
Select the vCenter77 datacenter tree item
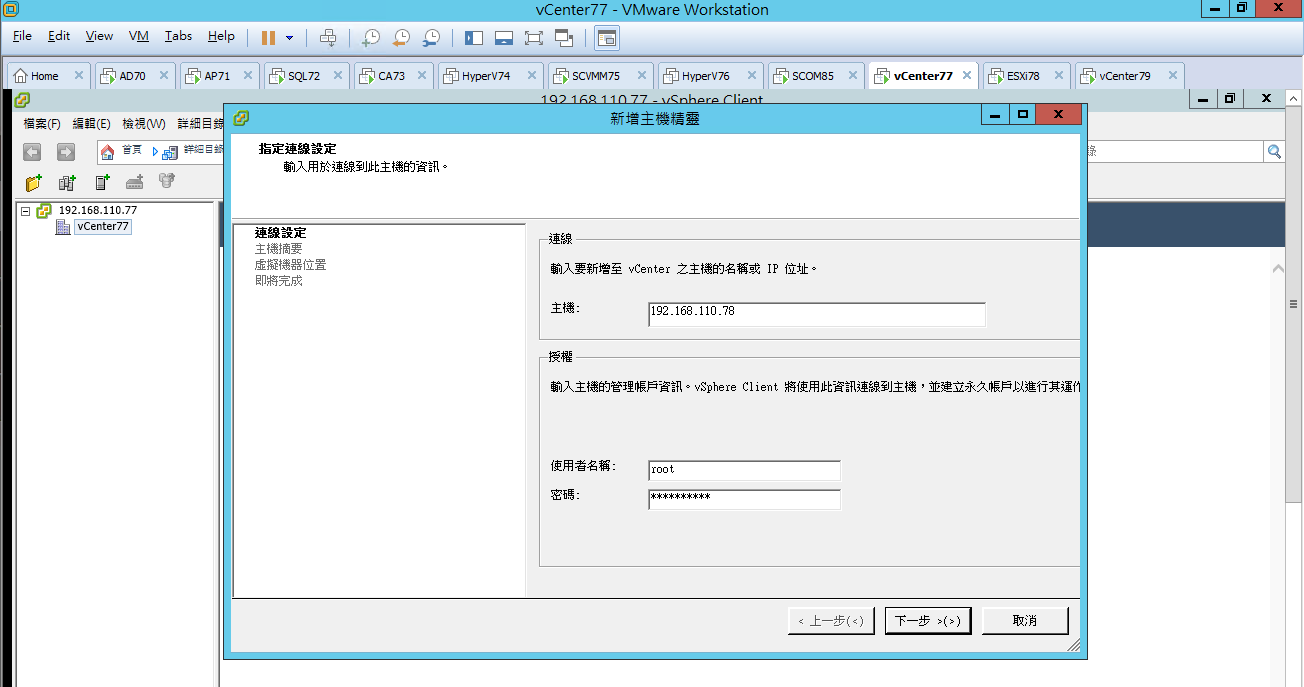coord(103,227)
